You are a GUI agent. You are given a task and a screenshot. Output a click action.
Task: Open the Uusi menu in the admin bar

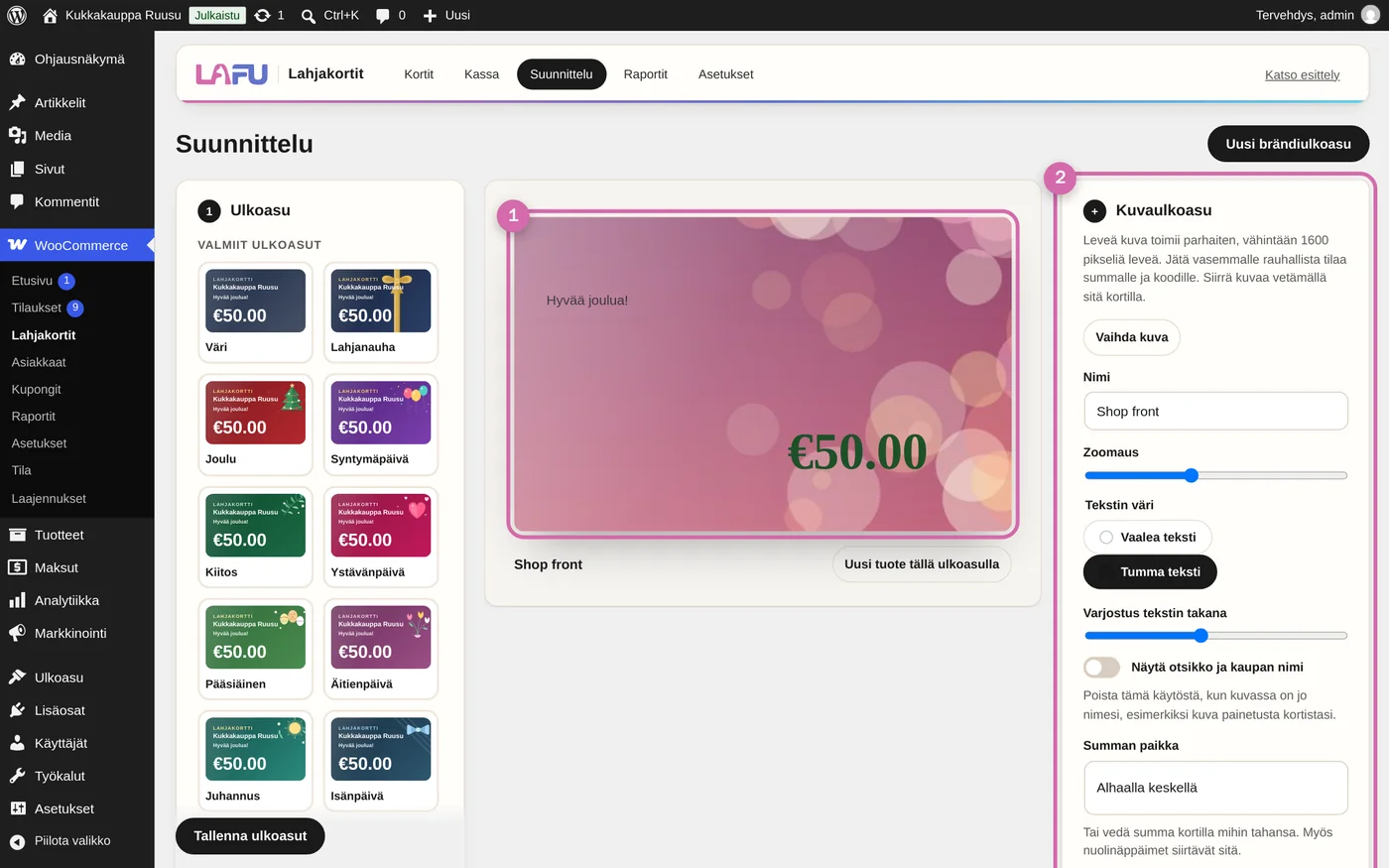[446, 15]
